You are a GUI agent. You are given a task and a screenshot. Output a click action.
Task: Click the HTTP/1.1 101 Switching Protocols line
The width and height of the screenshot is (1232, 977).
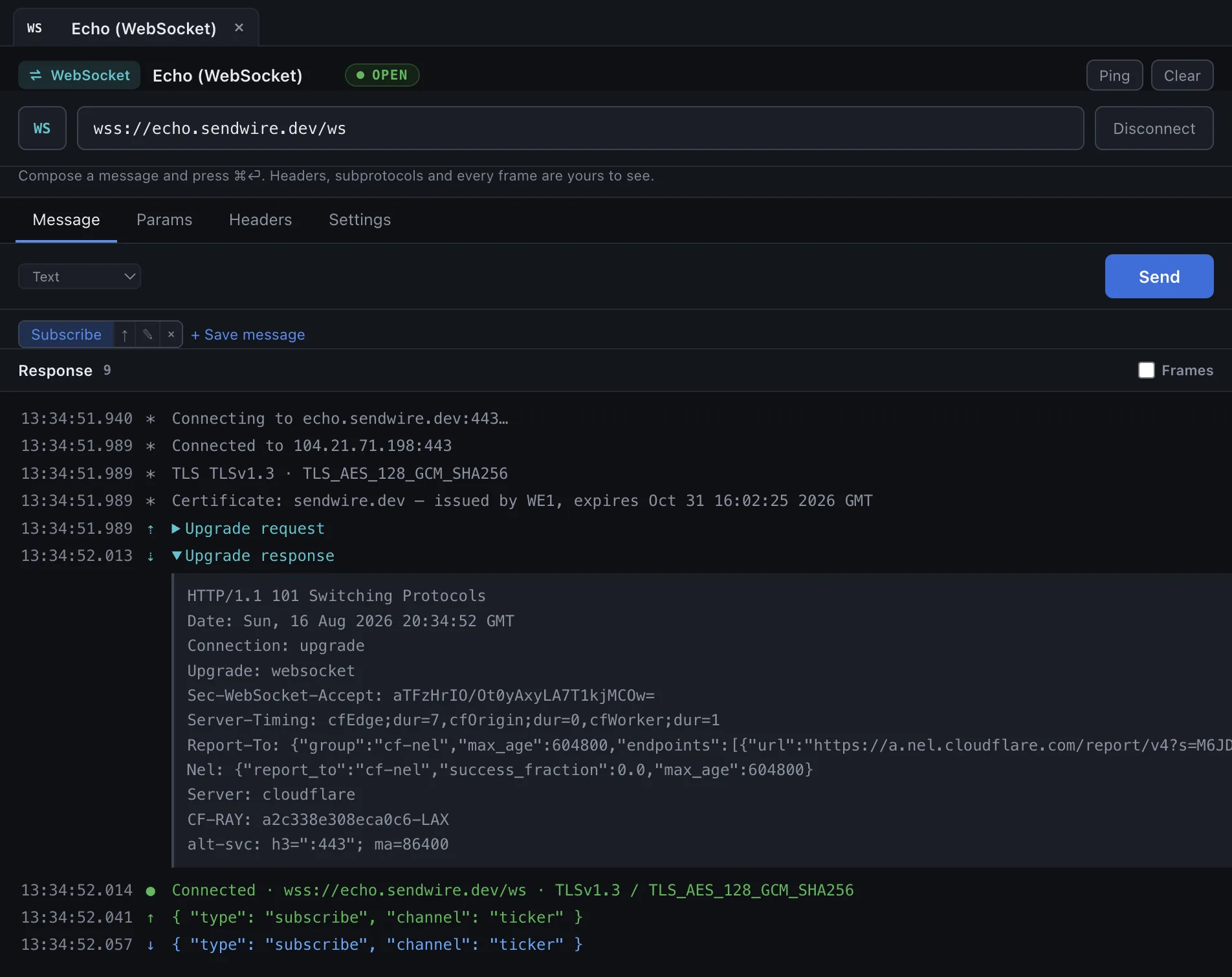click(x=336, y=596)
